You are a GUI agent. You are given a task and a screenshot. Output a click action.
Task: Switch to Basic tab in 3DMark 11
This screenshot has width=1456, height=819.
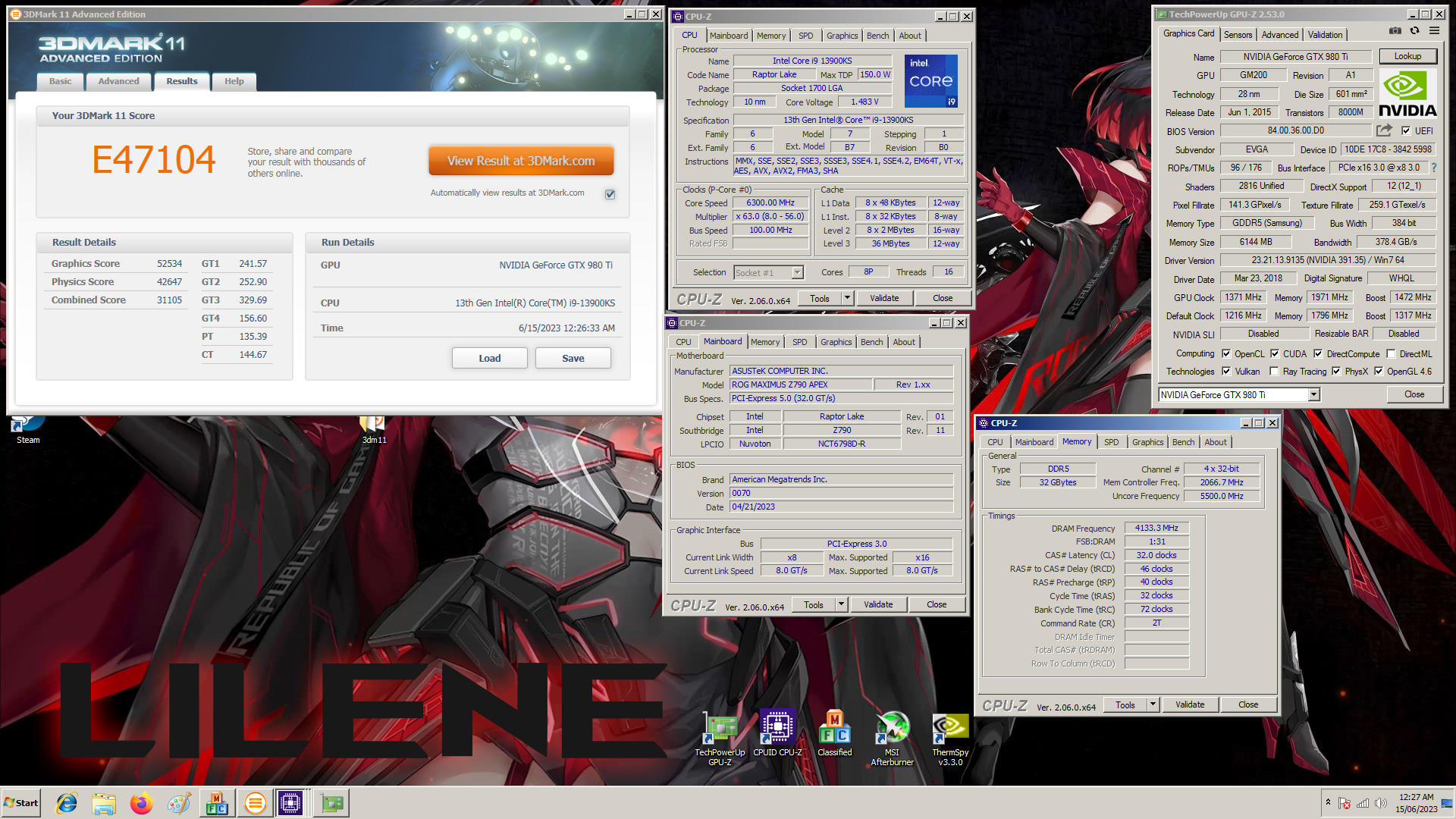pyautogui.click(x=60, y=81)
